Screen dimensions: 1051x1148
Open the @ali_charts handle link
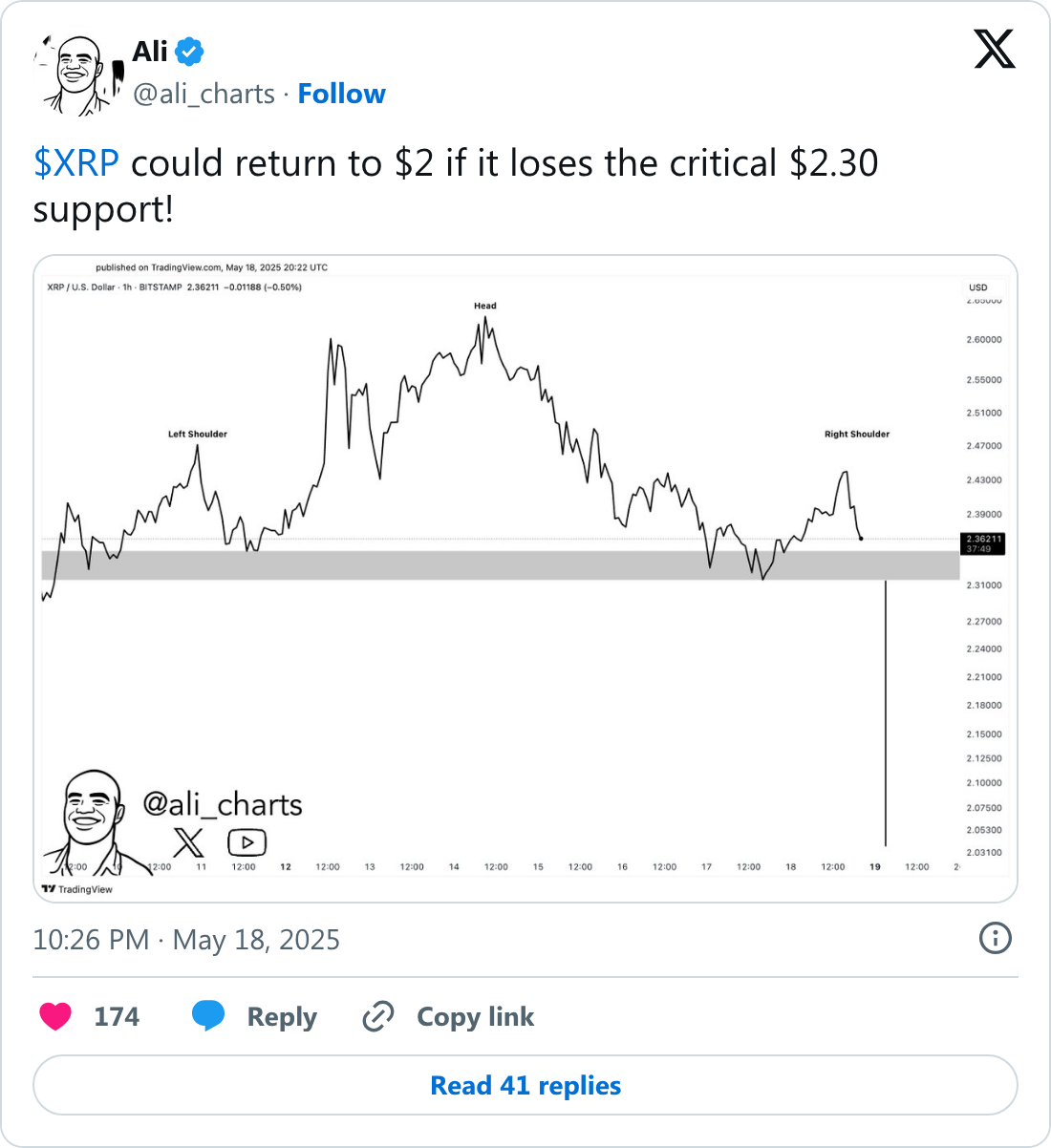204,94
